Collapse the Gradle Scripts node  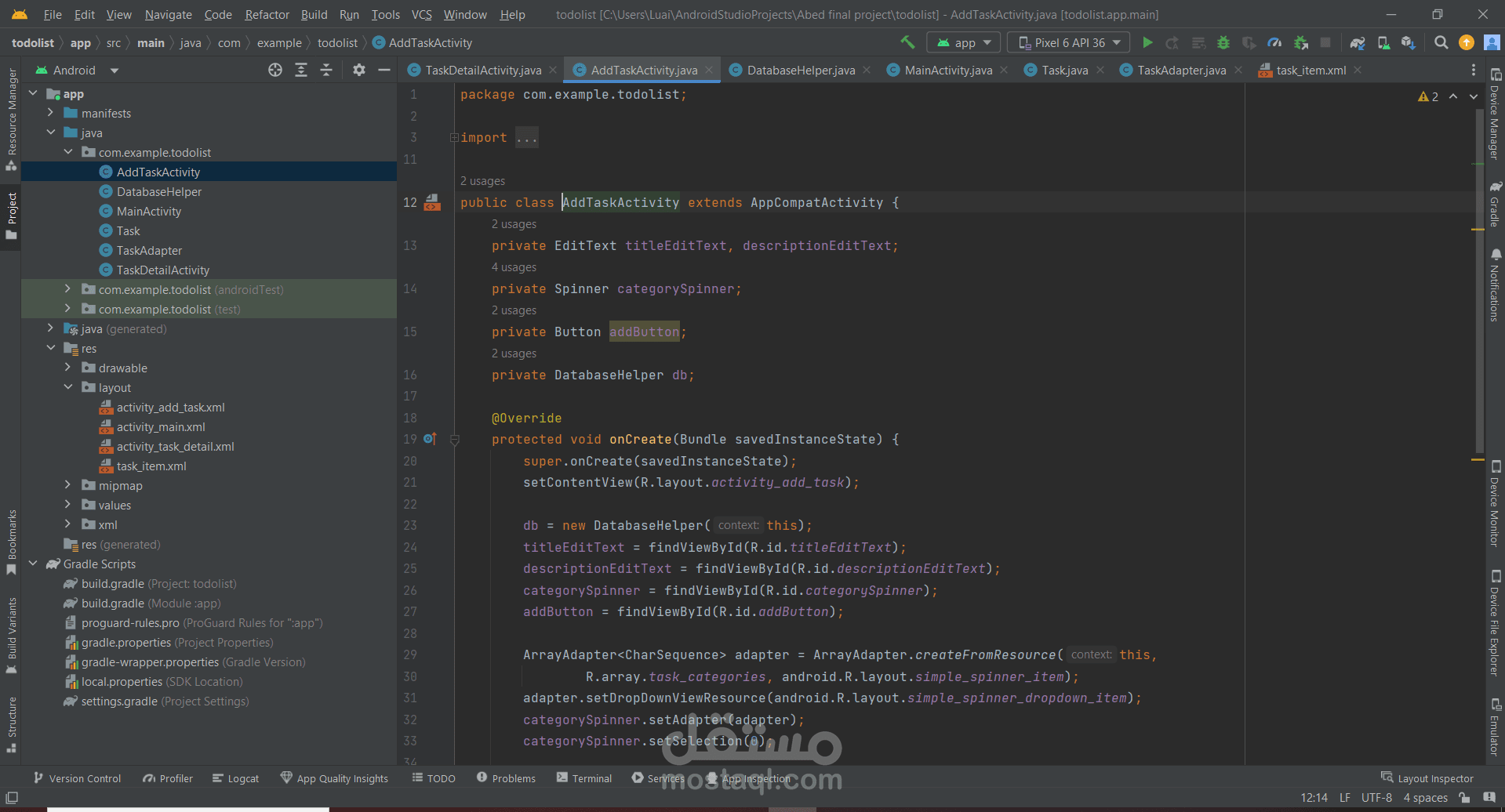click(33, 564)
